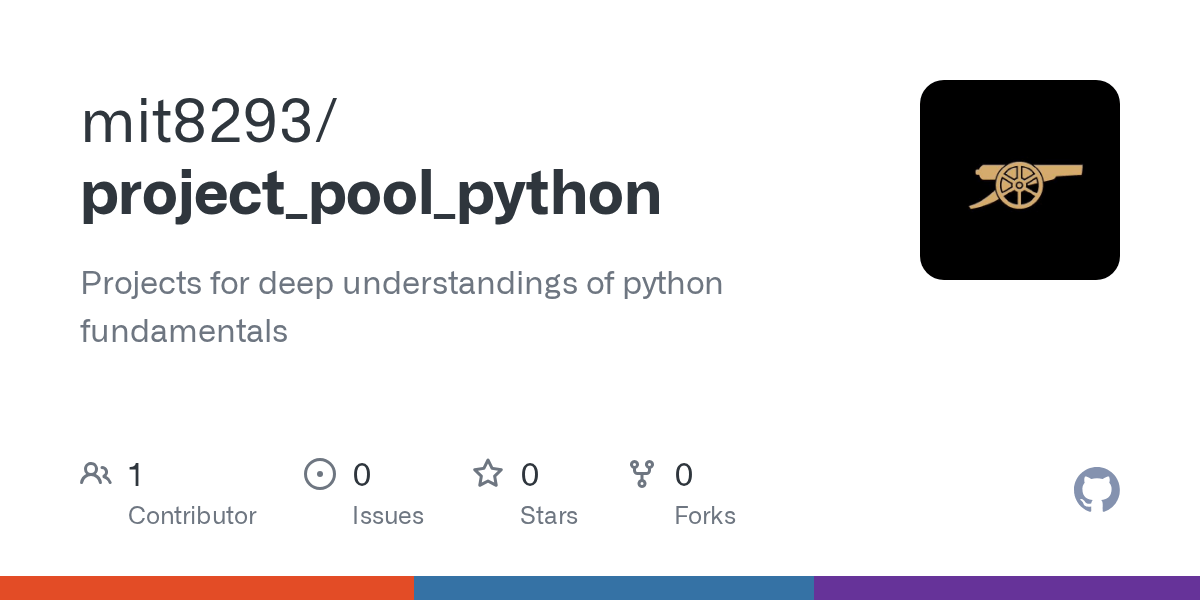The image size is (1200, 600).
Task: Click the repository description text
Action: 400,305
